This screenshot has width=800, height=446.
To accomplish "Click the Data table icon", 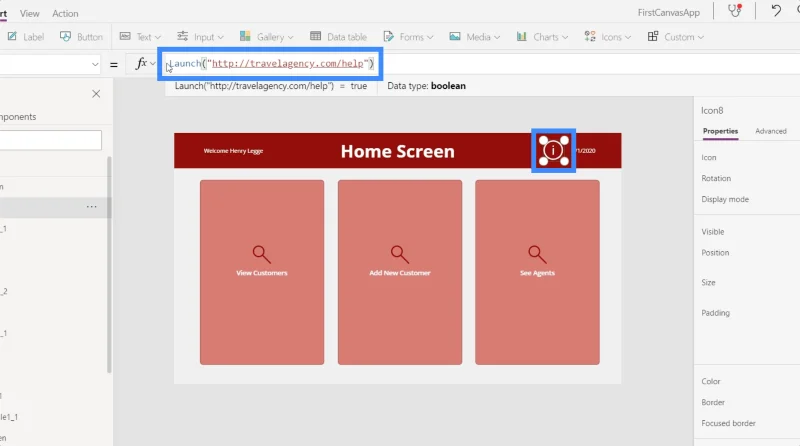I will coord(316,36).
